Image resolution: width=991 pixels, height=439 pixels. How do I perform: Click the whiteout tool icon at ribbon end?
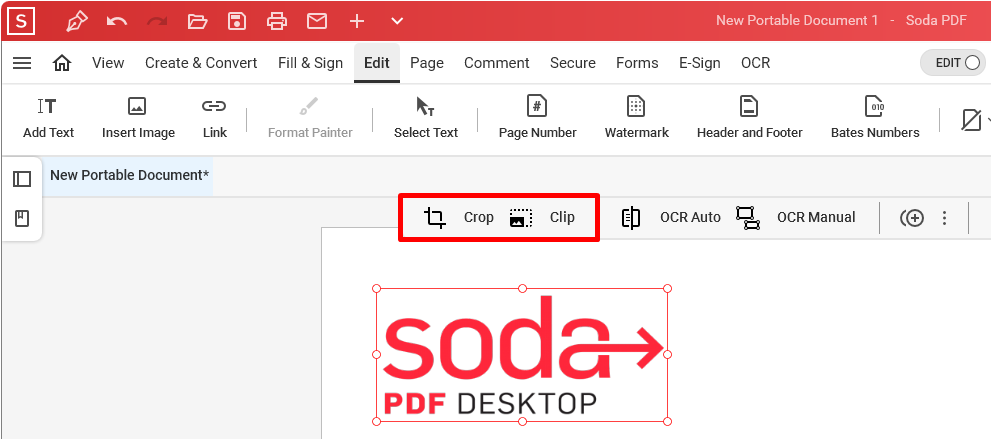tap(971, 119)
